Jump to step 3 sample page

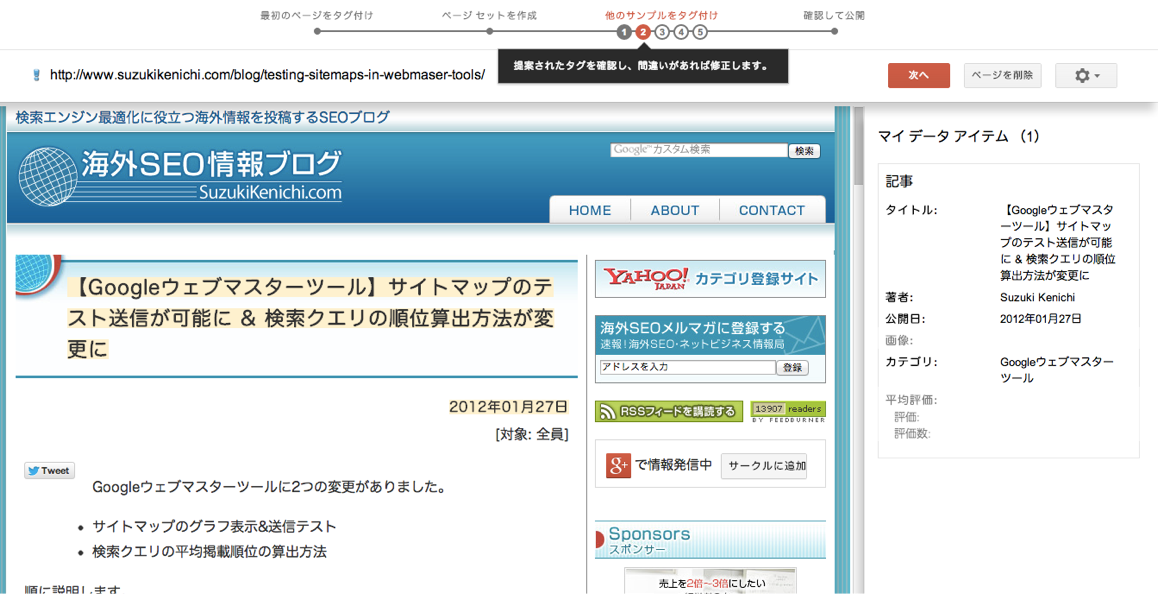(662, 32)
